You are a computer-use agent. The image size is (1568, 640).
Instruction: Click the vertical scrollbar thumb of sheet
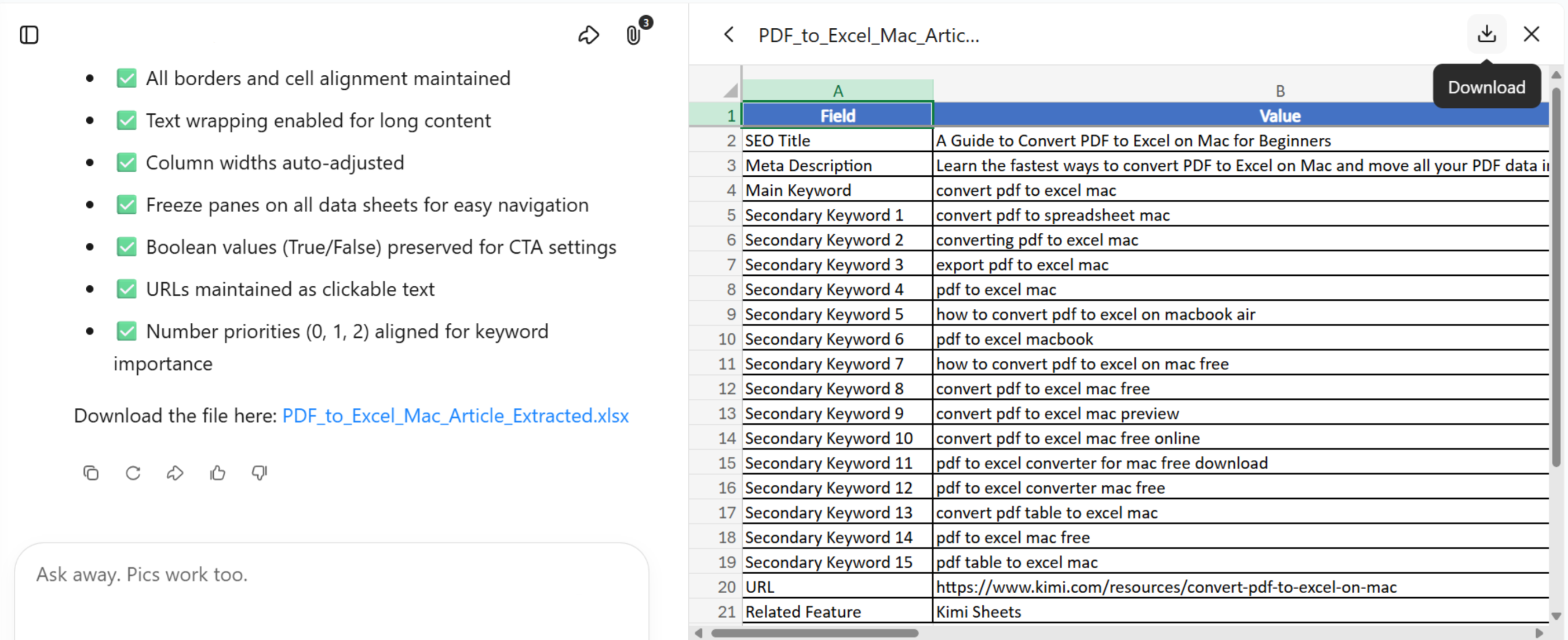[x=1556, y=277]
